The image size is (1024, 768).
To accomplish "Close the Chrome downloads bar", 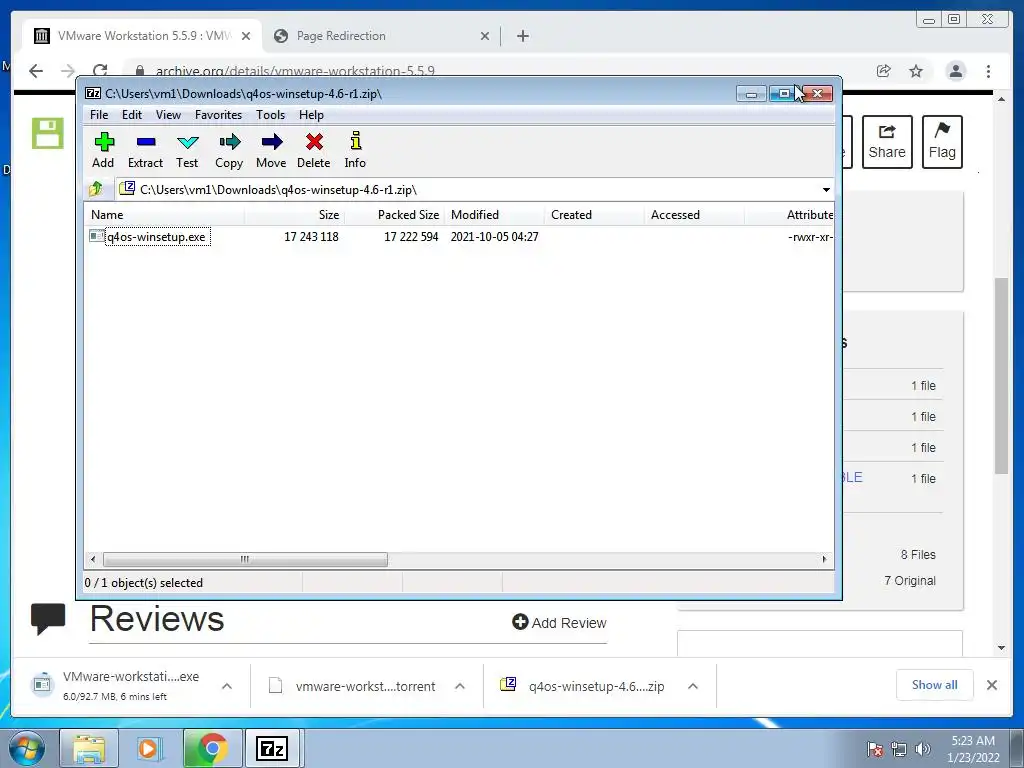I will (x=992, y=684).
